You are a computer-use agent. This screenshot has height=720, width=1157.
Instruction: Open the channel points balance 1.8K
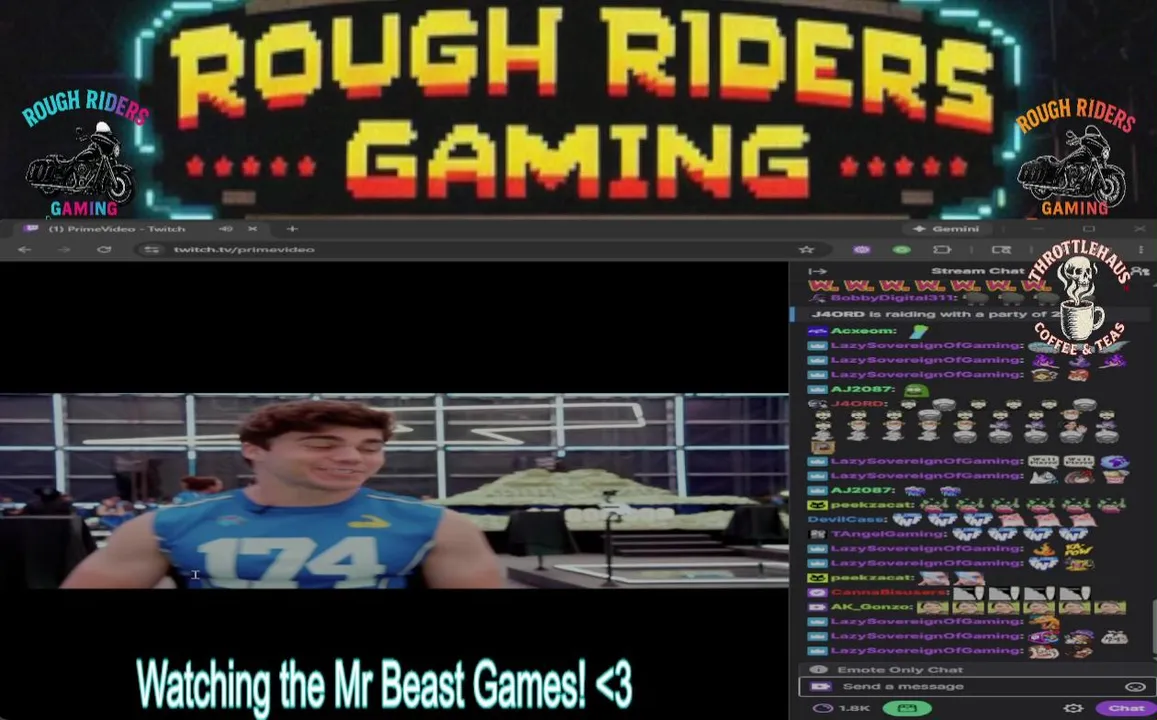(843, 708)
